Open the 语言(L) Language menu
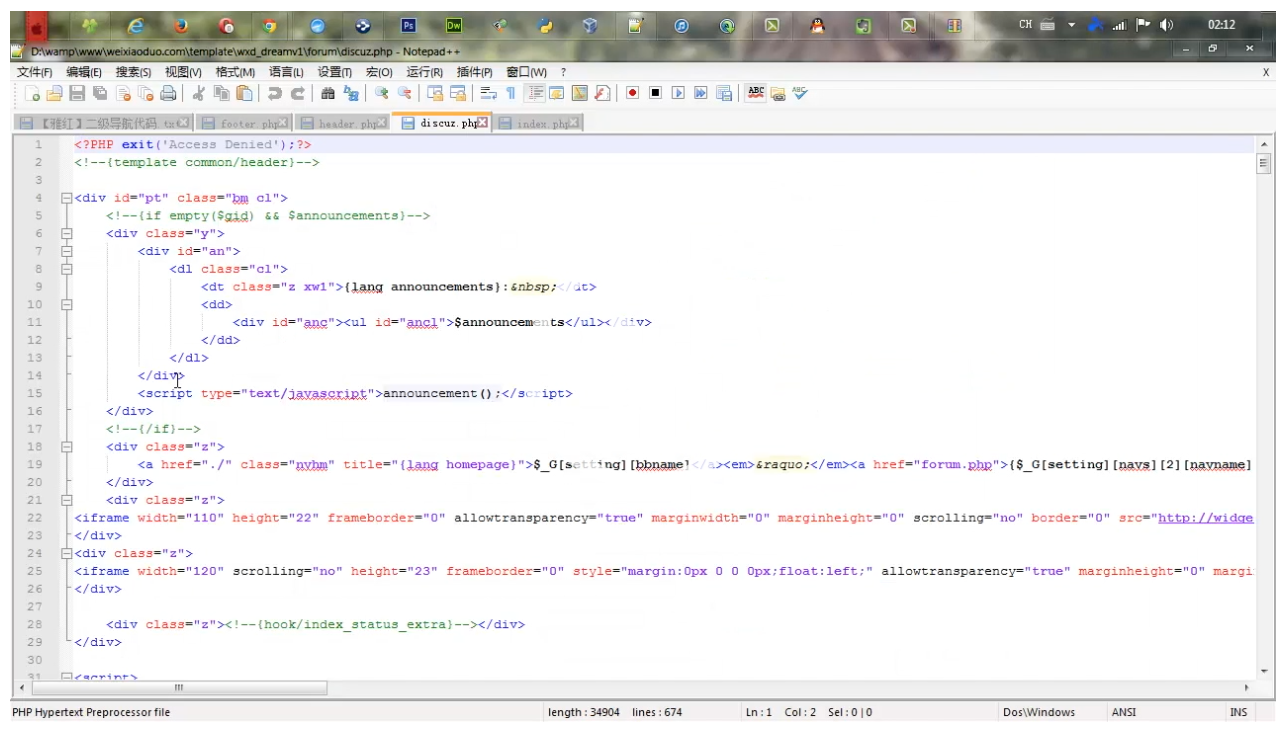 tap(286, 72)
